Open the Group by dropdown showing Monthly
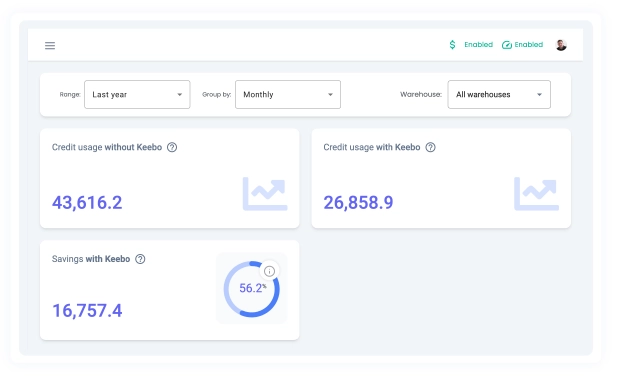The image size is (625, 376). (x=288, y=94)
